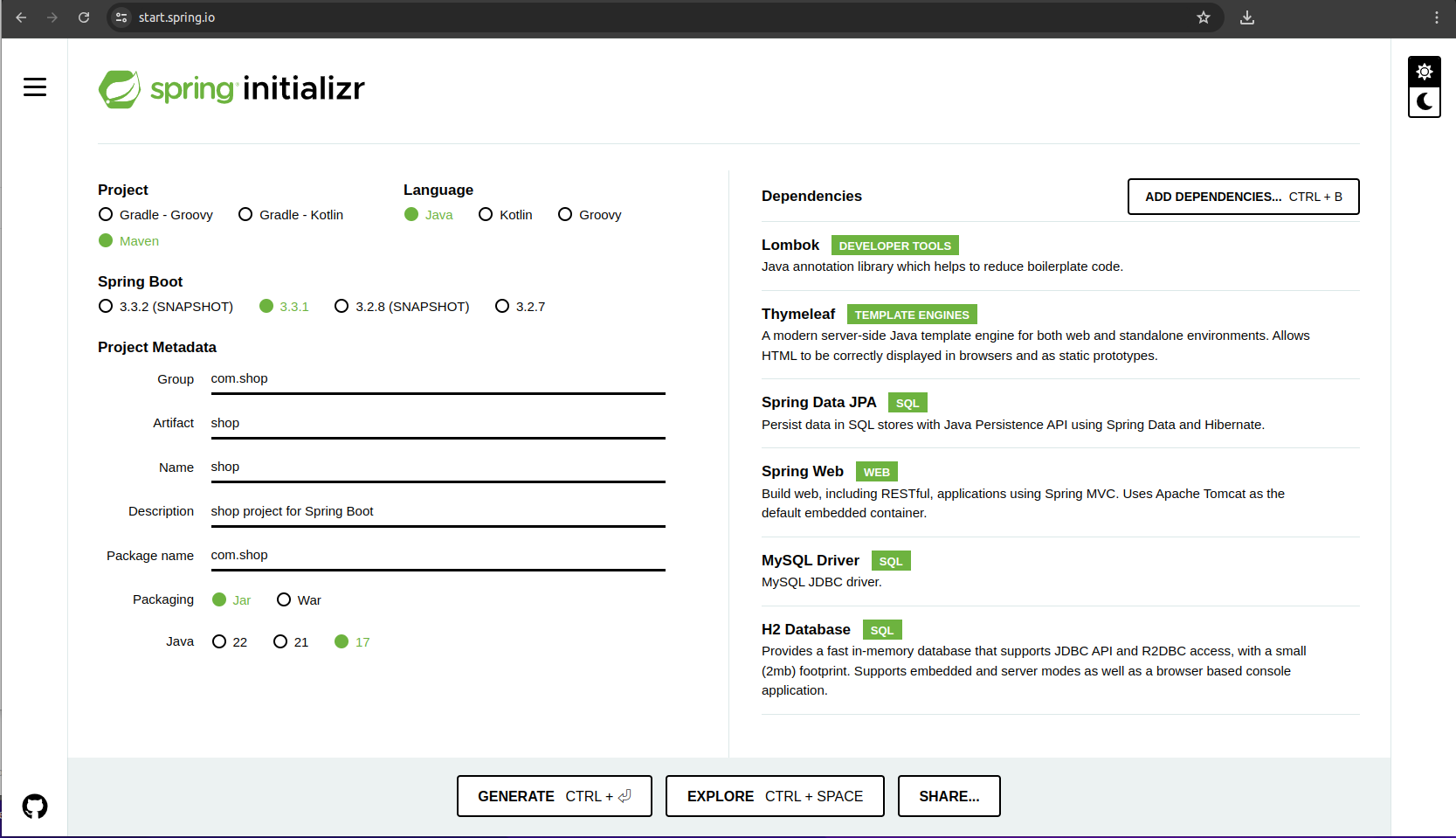Choose Kotlin as the language

point(506,215)
